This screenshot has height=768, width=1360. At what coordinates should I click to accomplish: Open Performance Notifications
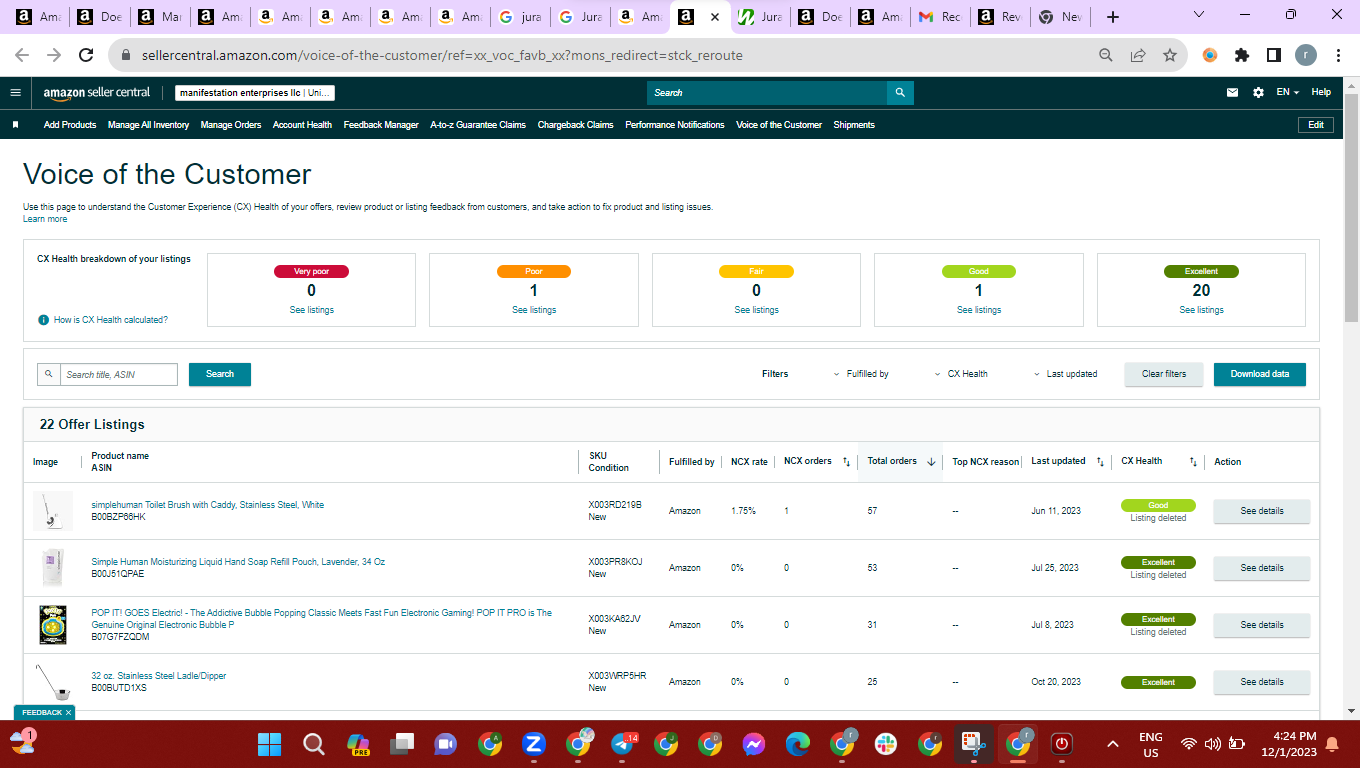[x=675, y=125]
